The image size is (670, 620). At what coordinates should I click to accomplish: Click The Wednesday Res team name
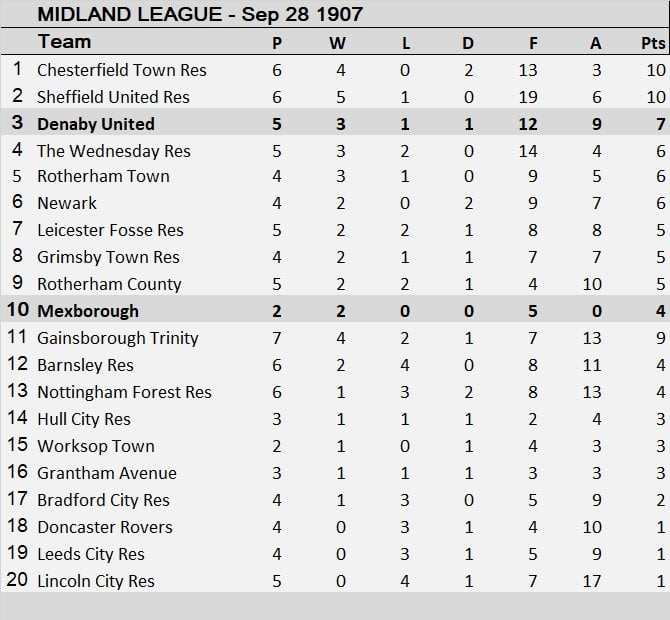(x=113, y=151)
